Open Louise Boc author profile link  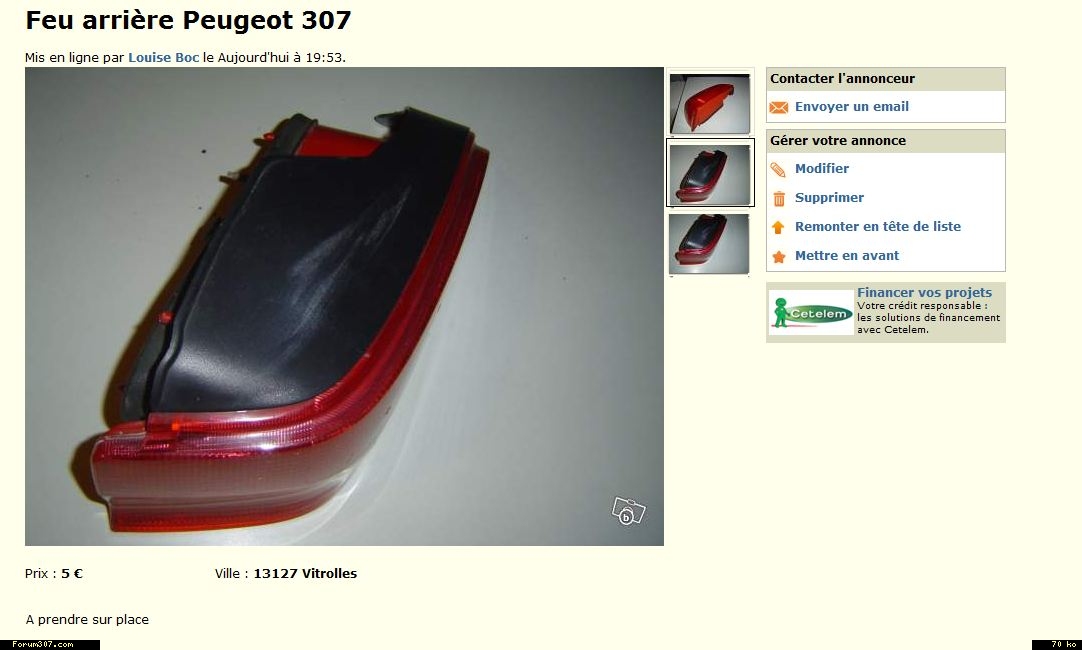pyautogui.click(x=164, y=58)
